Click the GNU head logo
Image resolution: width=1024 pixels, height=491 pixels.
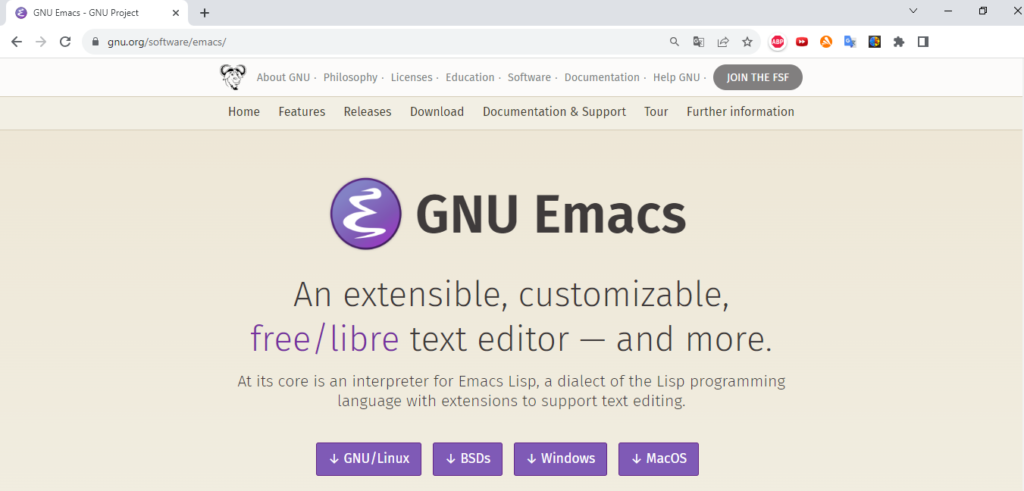point(232,77)
